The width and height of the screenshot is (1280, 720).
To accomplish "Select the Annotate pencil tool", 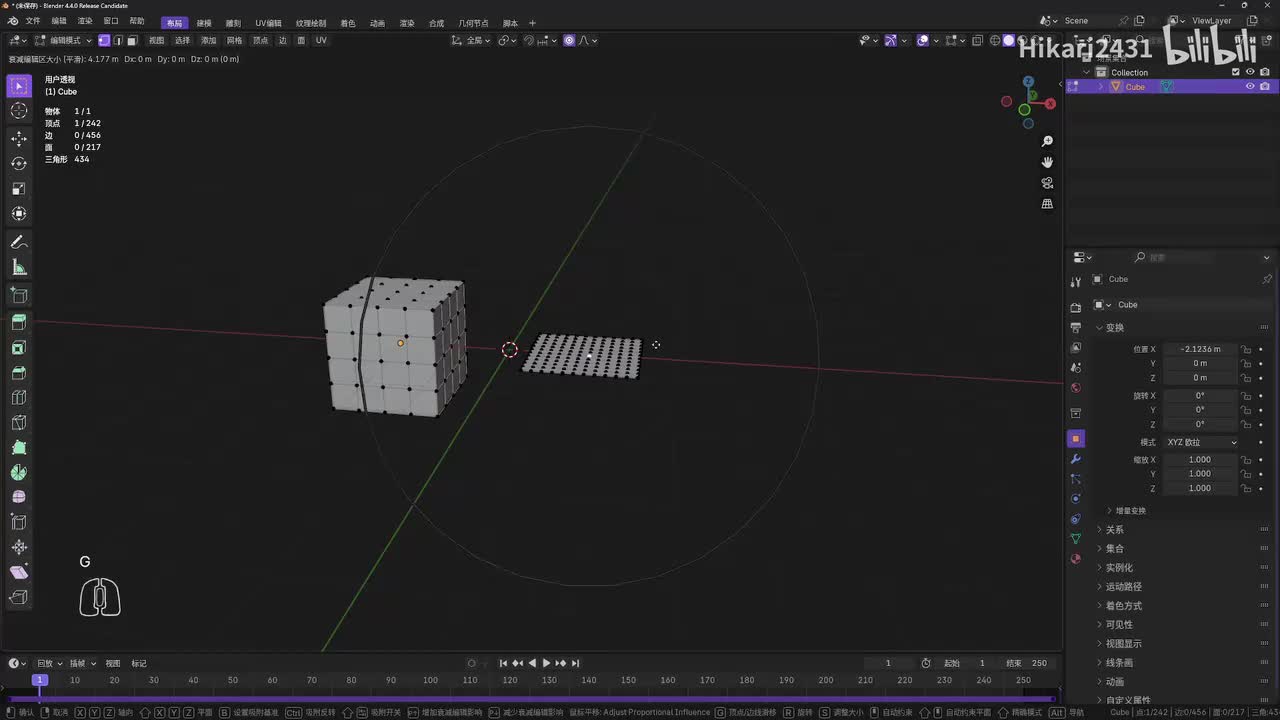I will pos(19,242).
